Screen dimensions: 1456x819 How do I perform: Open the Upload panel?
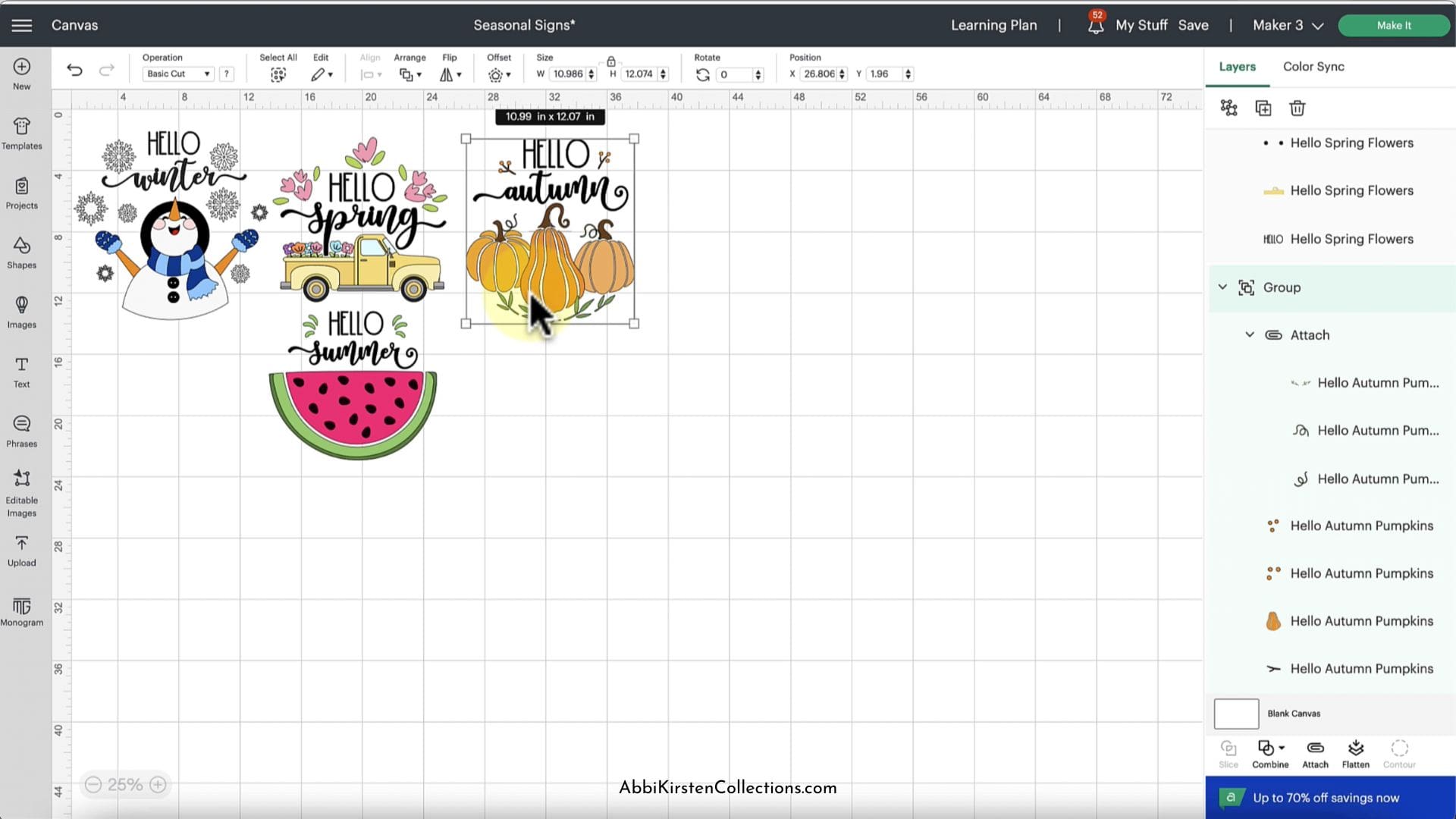tap(22, 551)
